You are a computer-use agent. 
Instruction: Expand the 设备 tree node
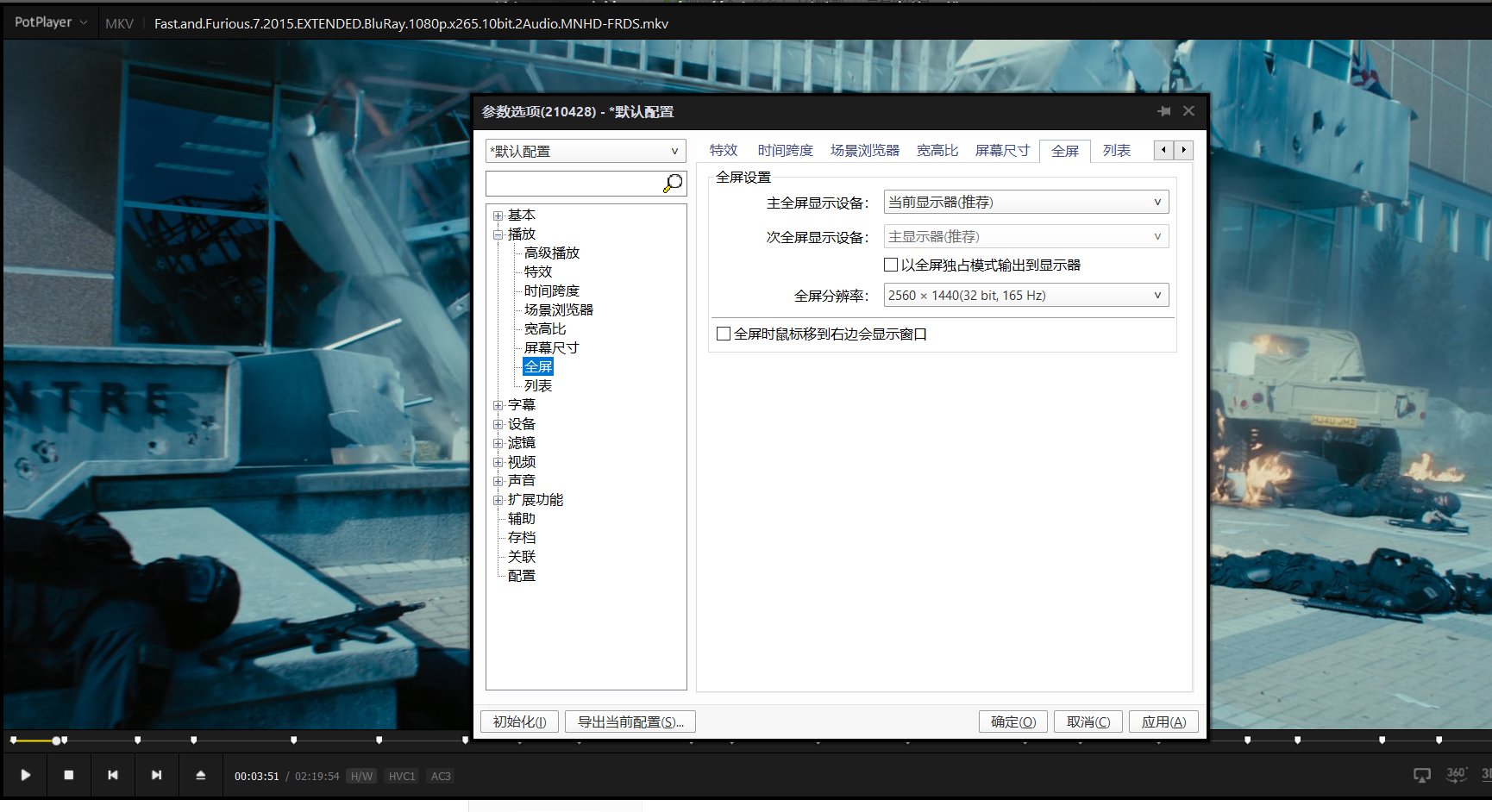[x=498, y=424]
